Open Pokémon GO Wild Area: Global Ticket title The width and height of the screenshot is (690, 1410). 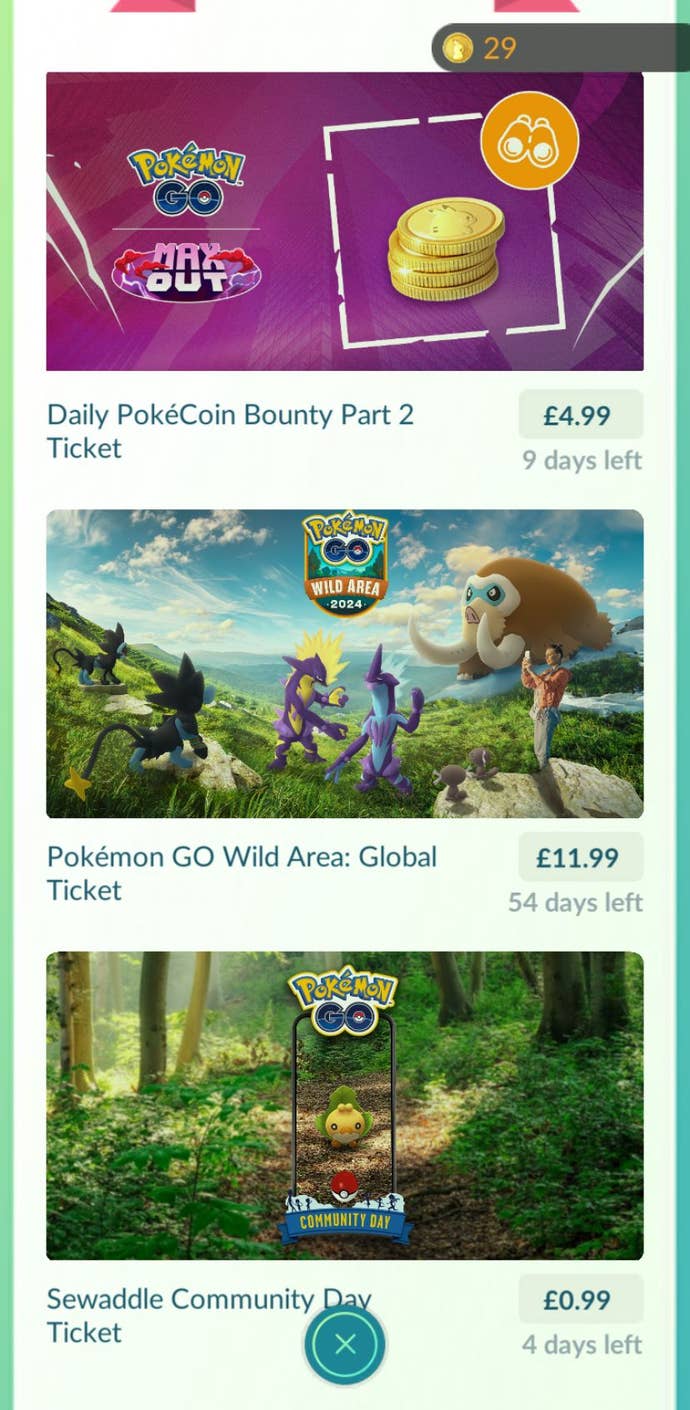[x=242, y=873]
